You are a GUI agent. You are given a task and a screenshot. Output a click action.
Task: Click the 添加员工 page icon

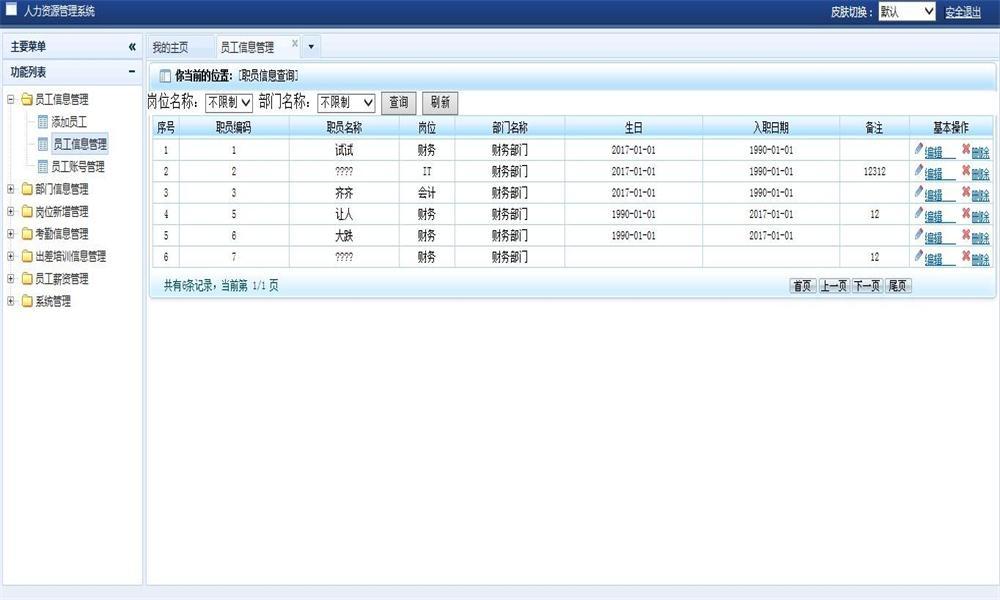43,121
